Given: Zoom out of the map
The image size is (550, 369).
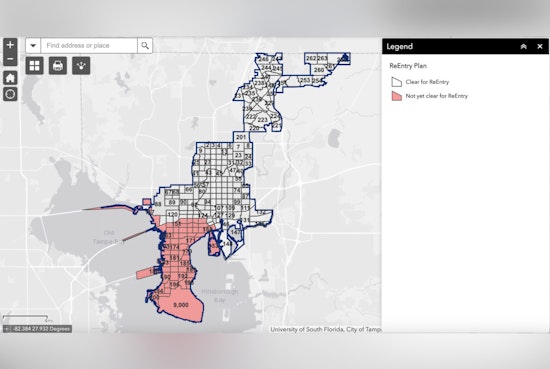Looking at the screenshot, I should click(x=10, y=59).
